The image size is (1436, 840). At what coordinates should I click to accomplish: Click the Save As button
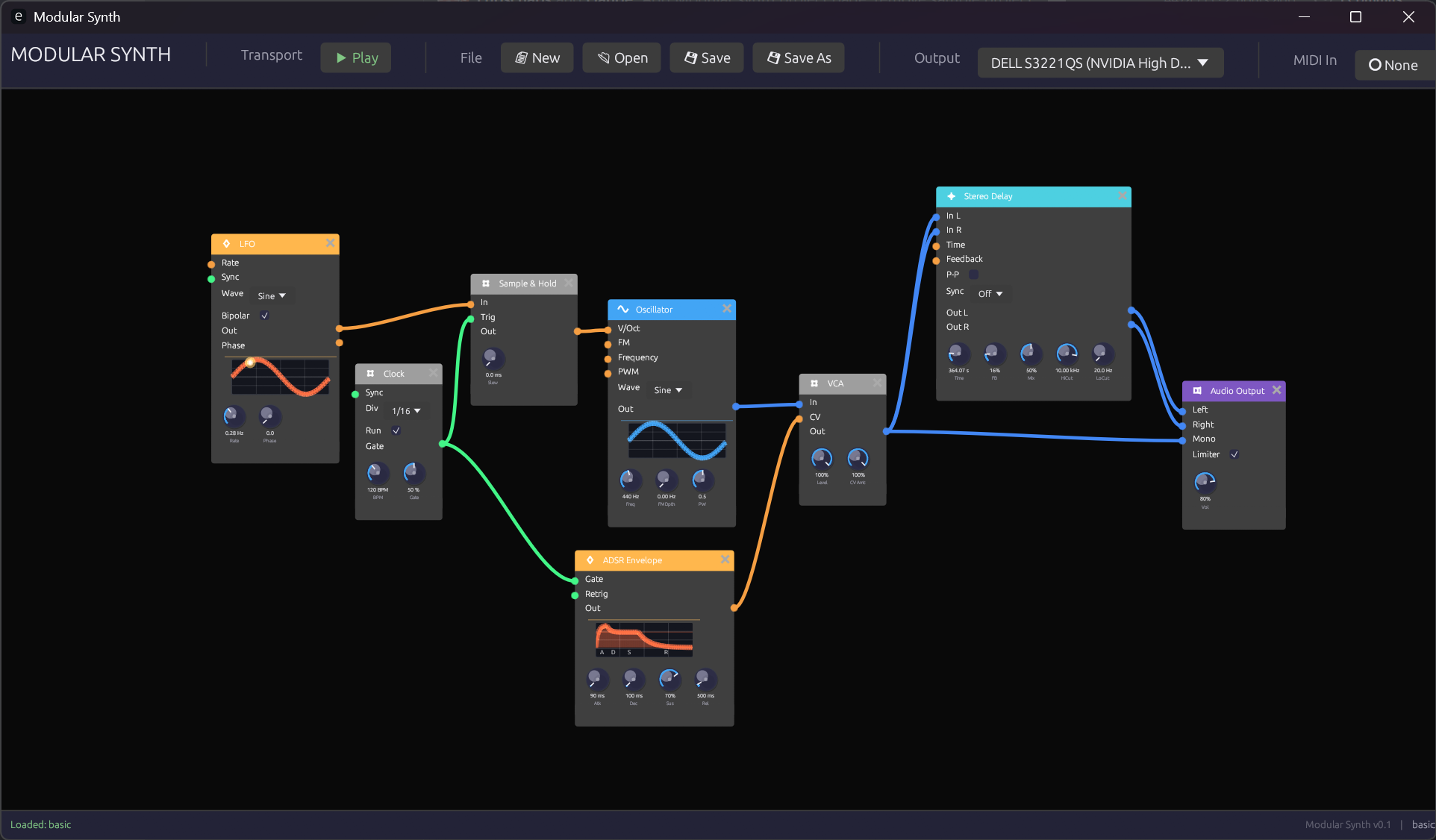pos(798,57)
